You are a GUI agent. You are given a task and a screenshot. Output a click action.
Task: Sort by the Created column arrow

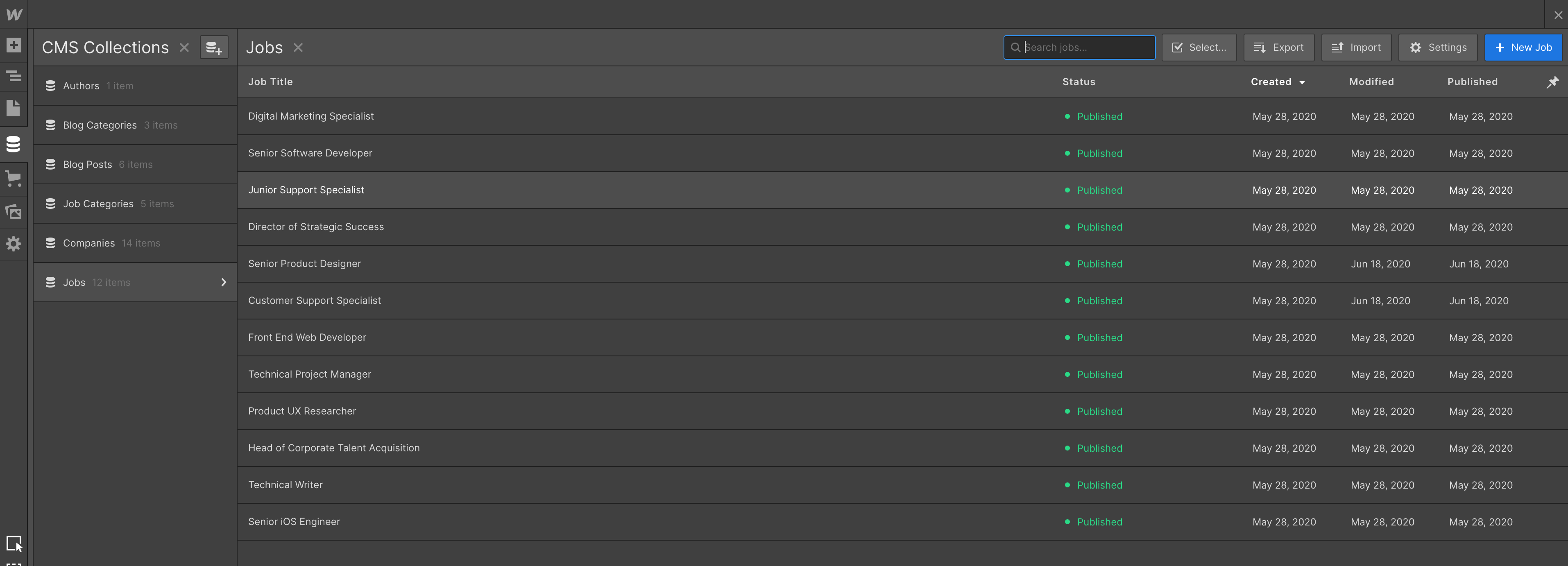coord(1302,82)
